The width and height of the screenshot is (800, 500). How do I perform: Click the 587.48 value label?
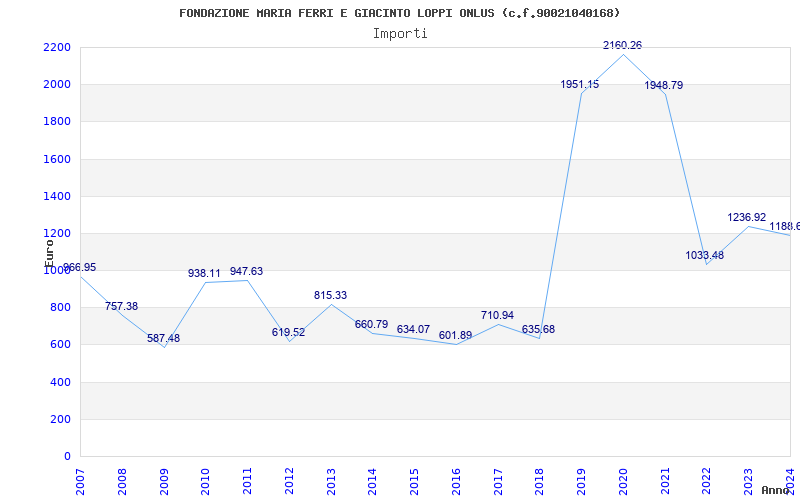163,339
